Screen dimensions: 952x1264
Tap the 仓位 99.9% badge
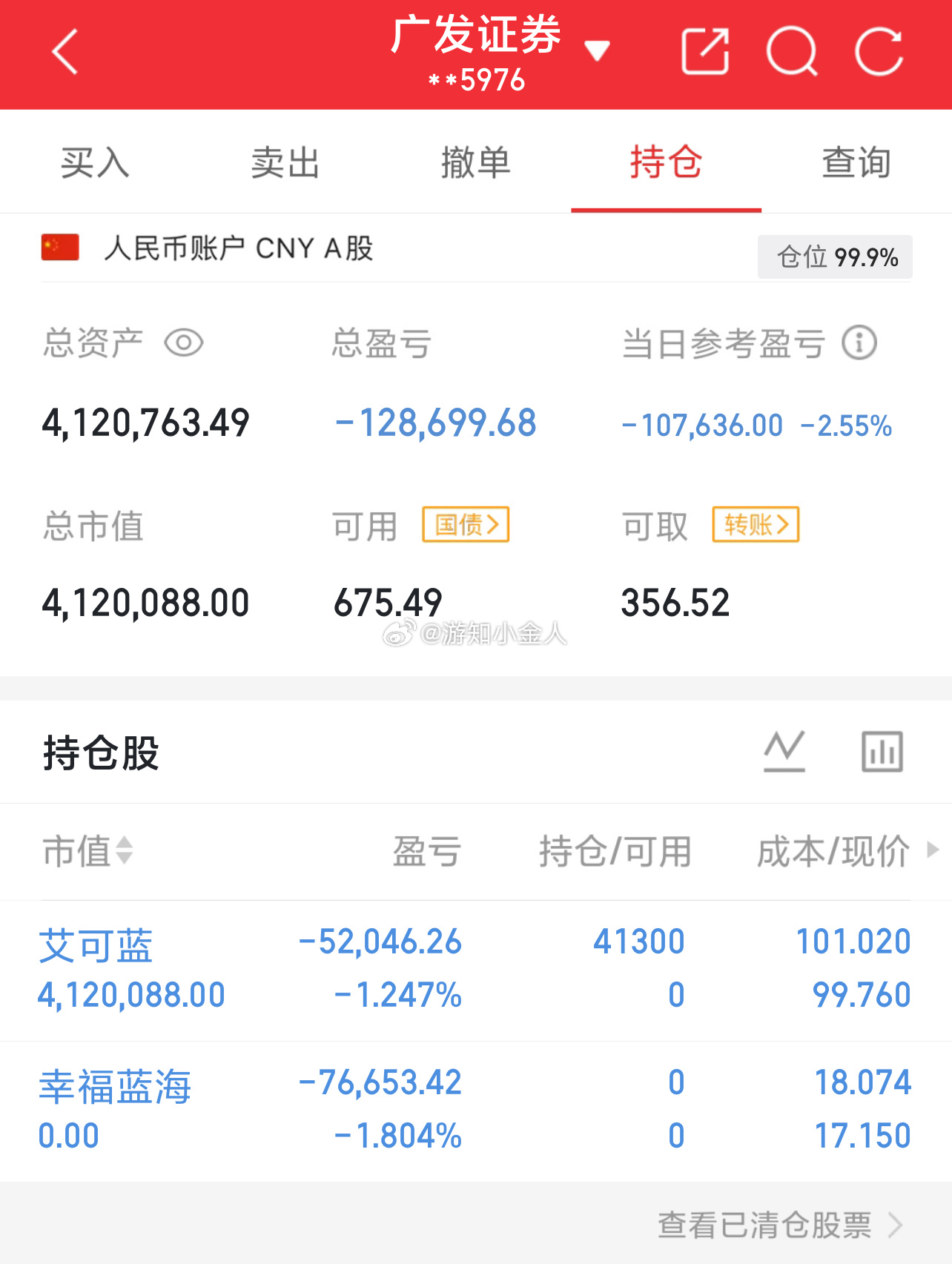835,257
